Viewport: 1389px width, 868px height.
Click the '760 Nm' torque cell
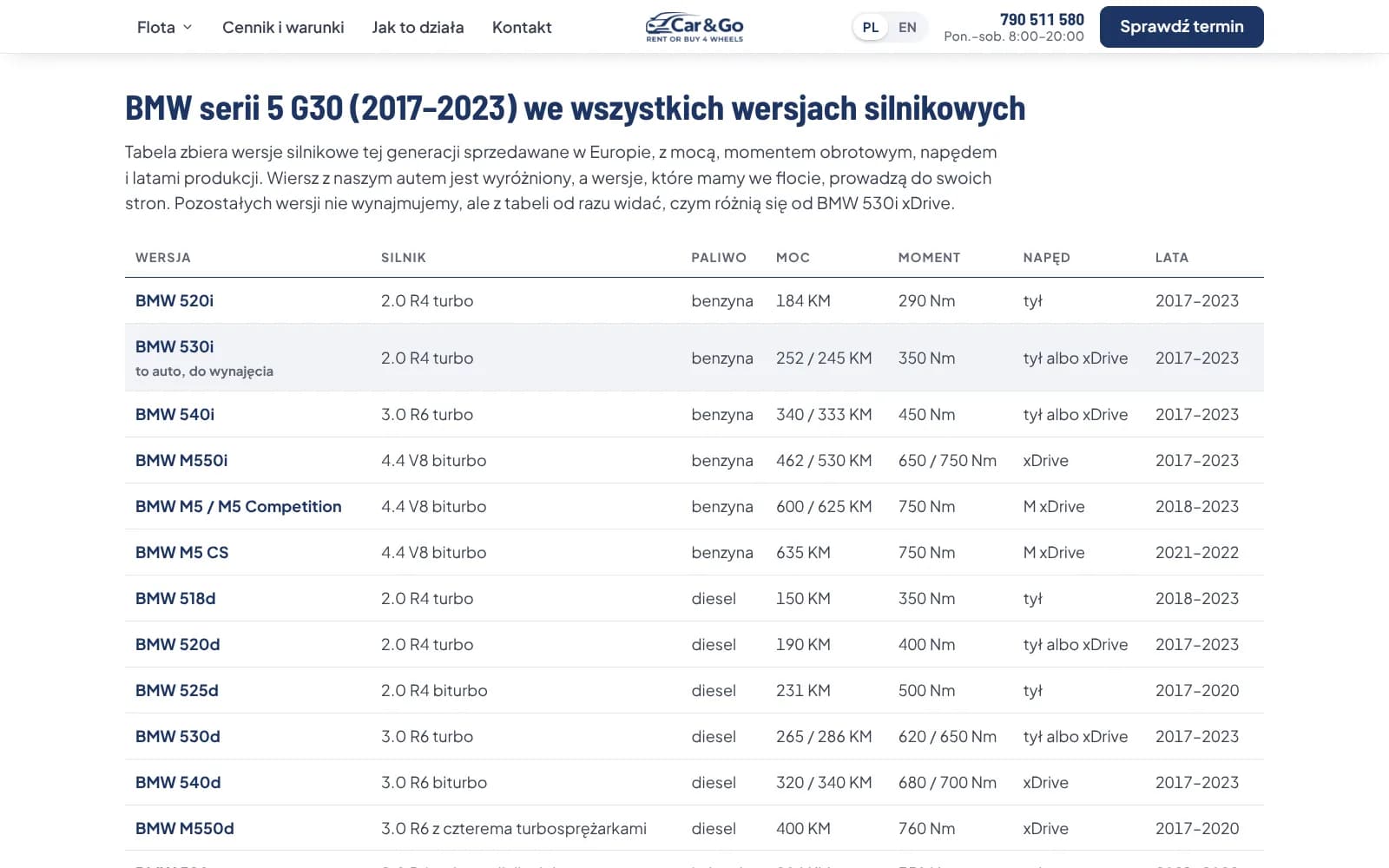click(926, 829)
